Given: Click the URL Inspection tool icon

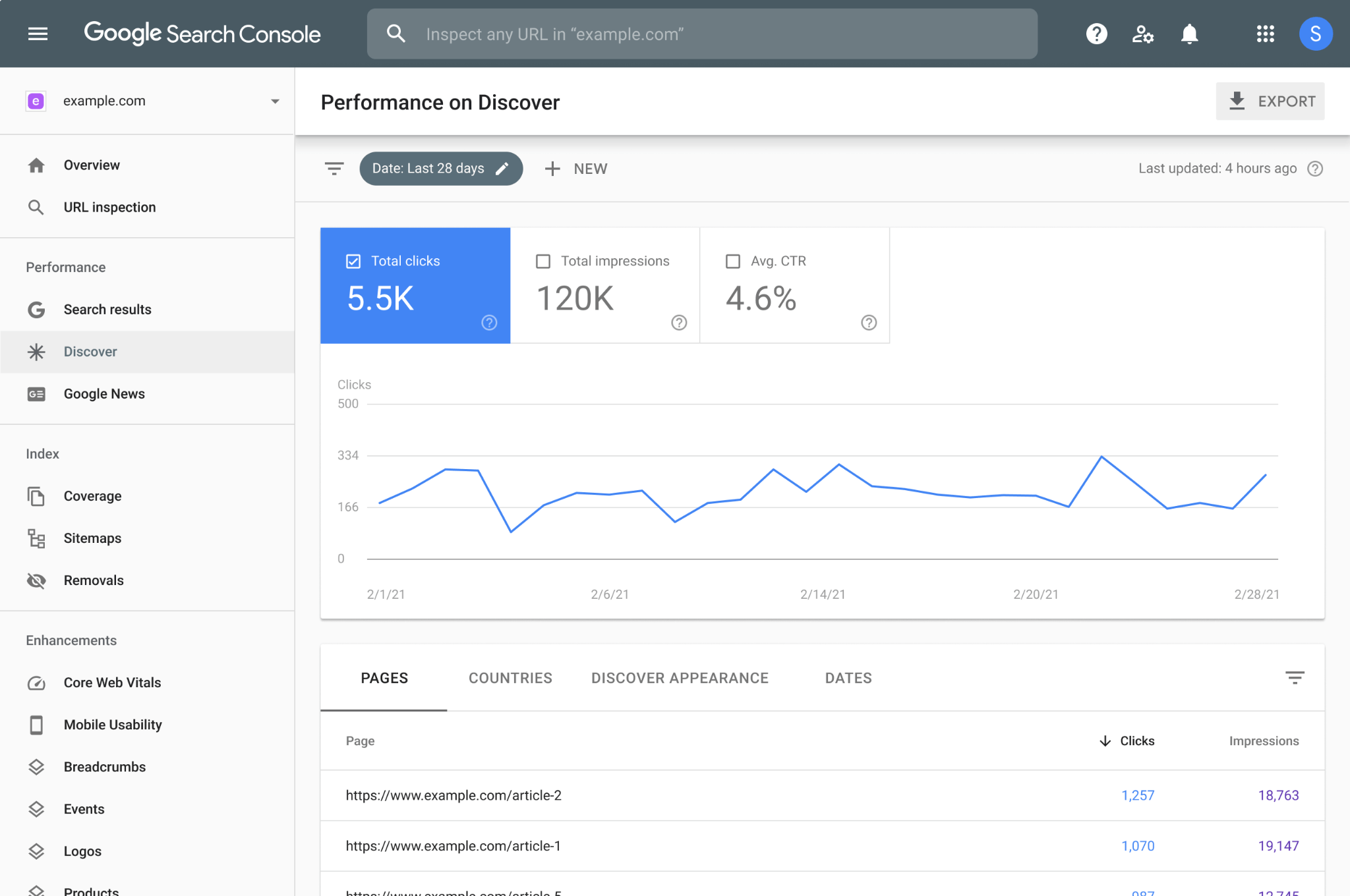Looking at the screenshot, I should (36, 207).
